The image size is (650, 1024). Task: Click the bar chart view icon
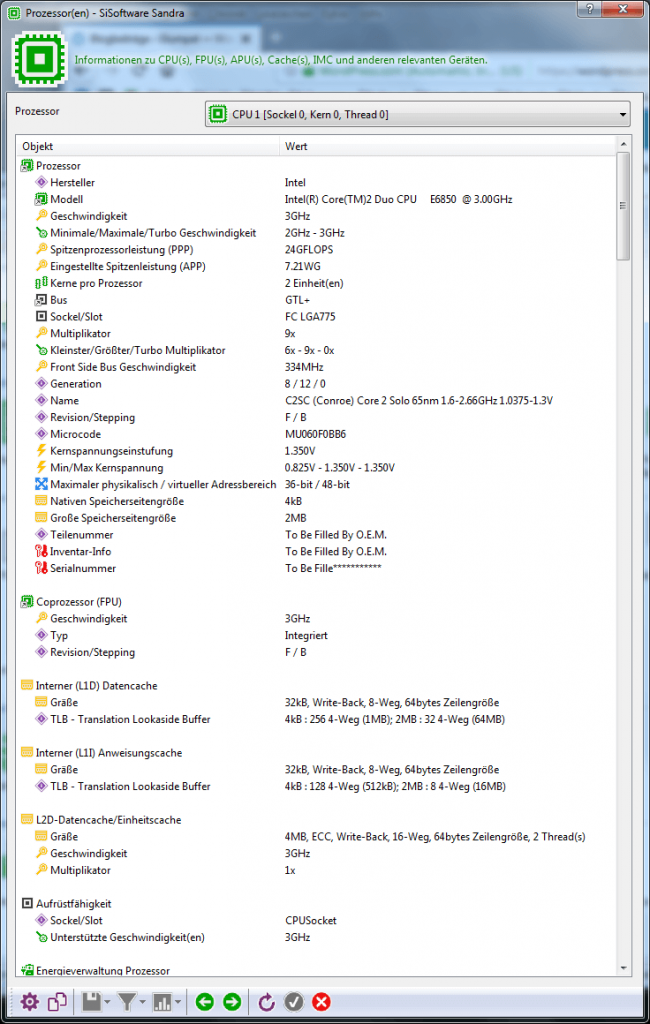(x=163, y=1001)
